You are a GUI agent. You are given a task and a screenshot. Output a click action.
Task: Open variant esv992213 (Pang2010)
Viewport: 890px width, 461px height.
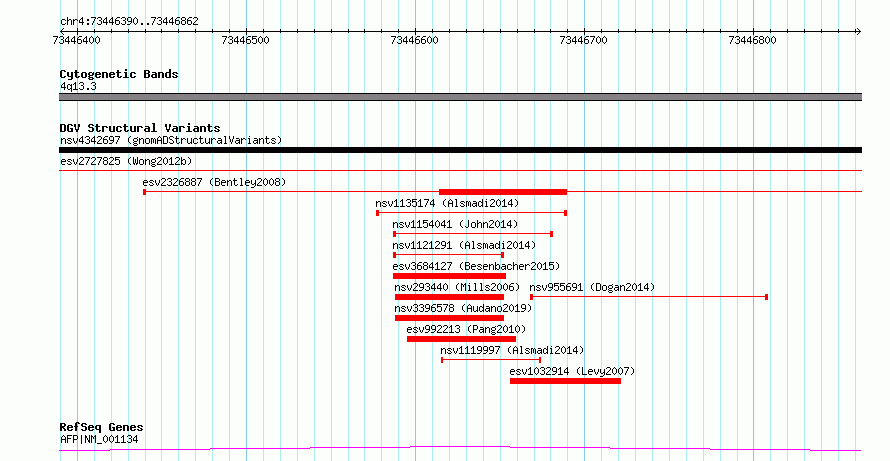click(466, 329)
